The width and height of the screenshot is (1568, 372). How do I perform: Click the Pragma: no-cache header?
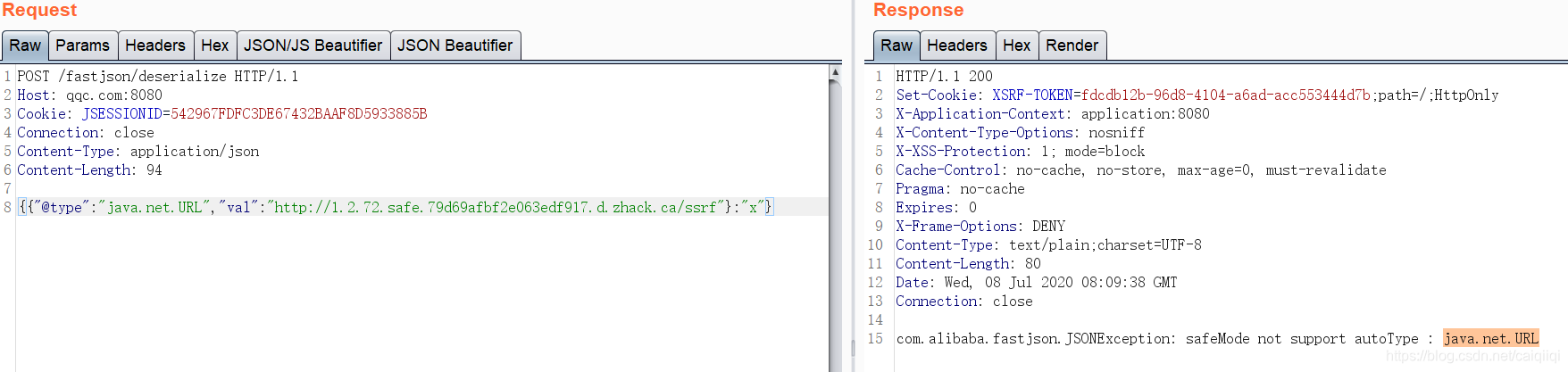(961, 189)
